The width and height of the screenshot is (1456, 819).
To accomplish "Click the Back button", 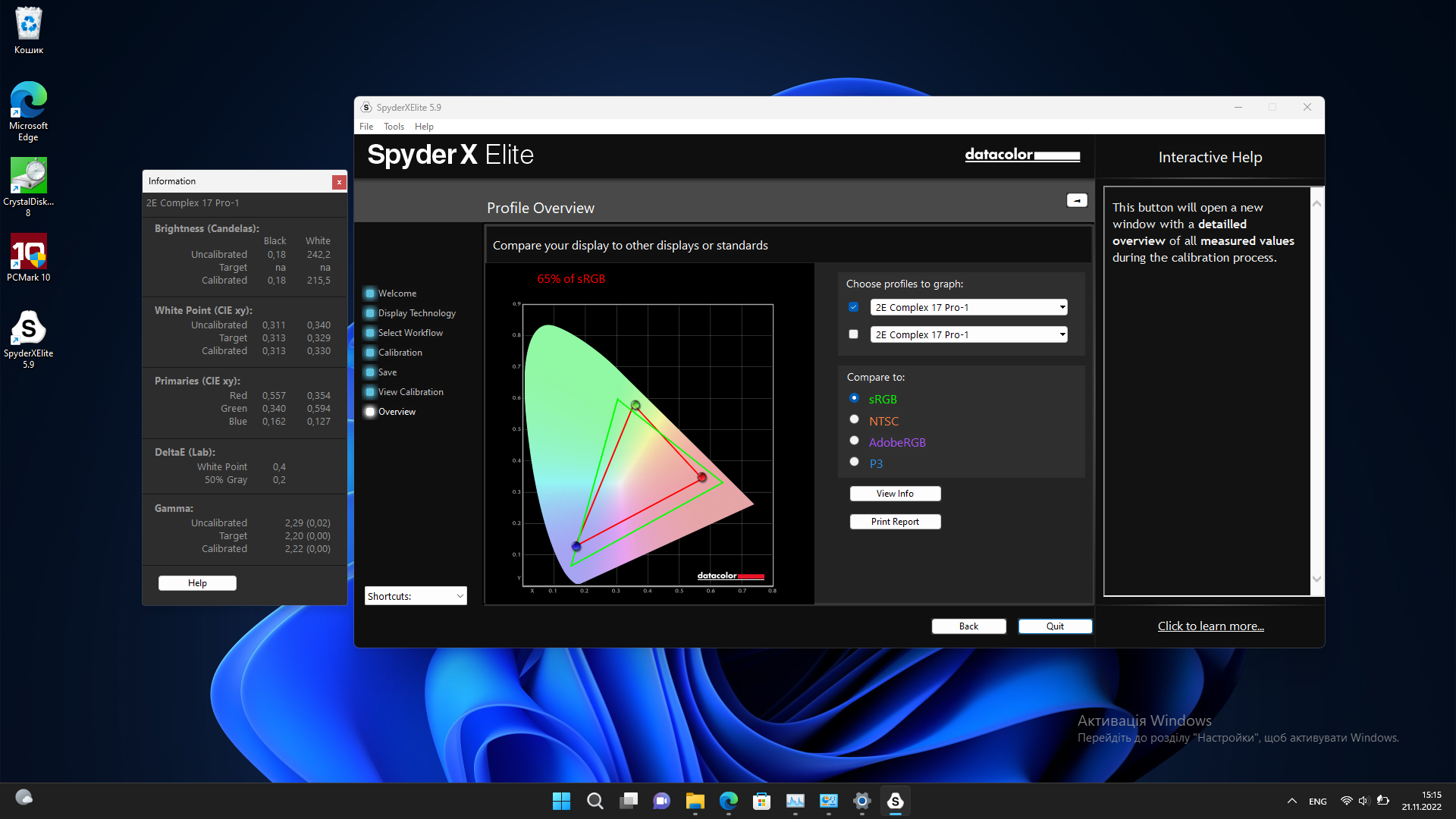I will (969, 626).
